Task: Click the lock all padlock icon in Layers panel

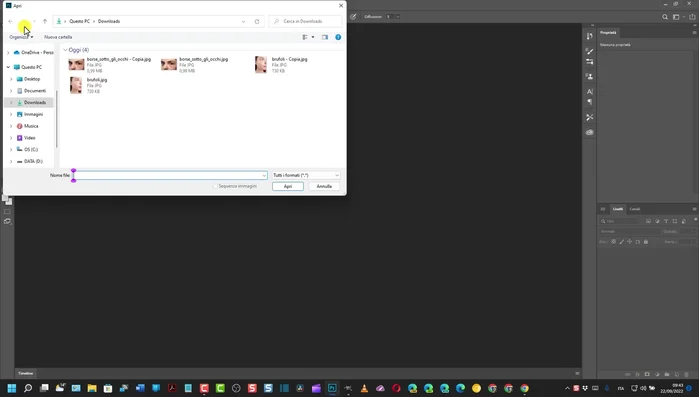Action: coord(646,241)
